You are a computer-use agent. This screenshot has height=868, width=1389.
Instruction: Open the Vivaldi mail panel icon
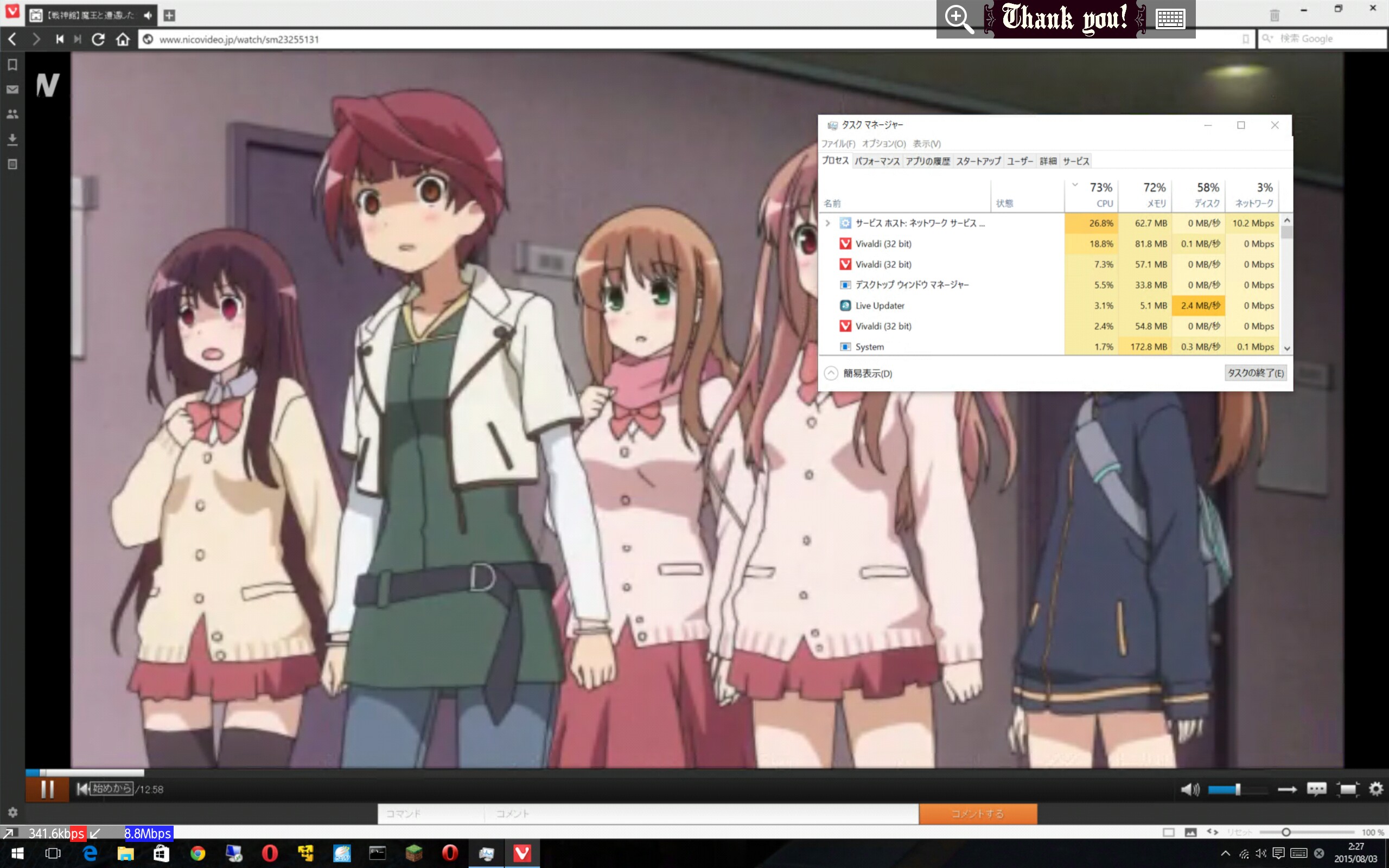(12, 90)
